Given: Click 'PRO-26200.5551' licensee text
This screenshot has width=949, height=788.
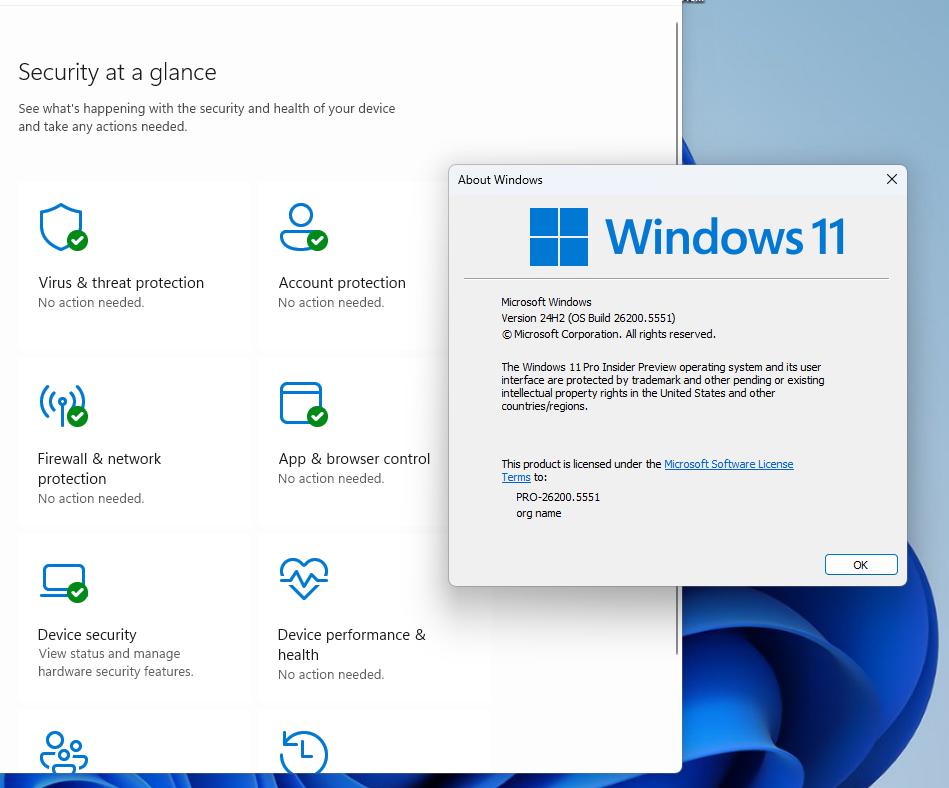Looking at the screenshot, I should 558,497.
